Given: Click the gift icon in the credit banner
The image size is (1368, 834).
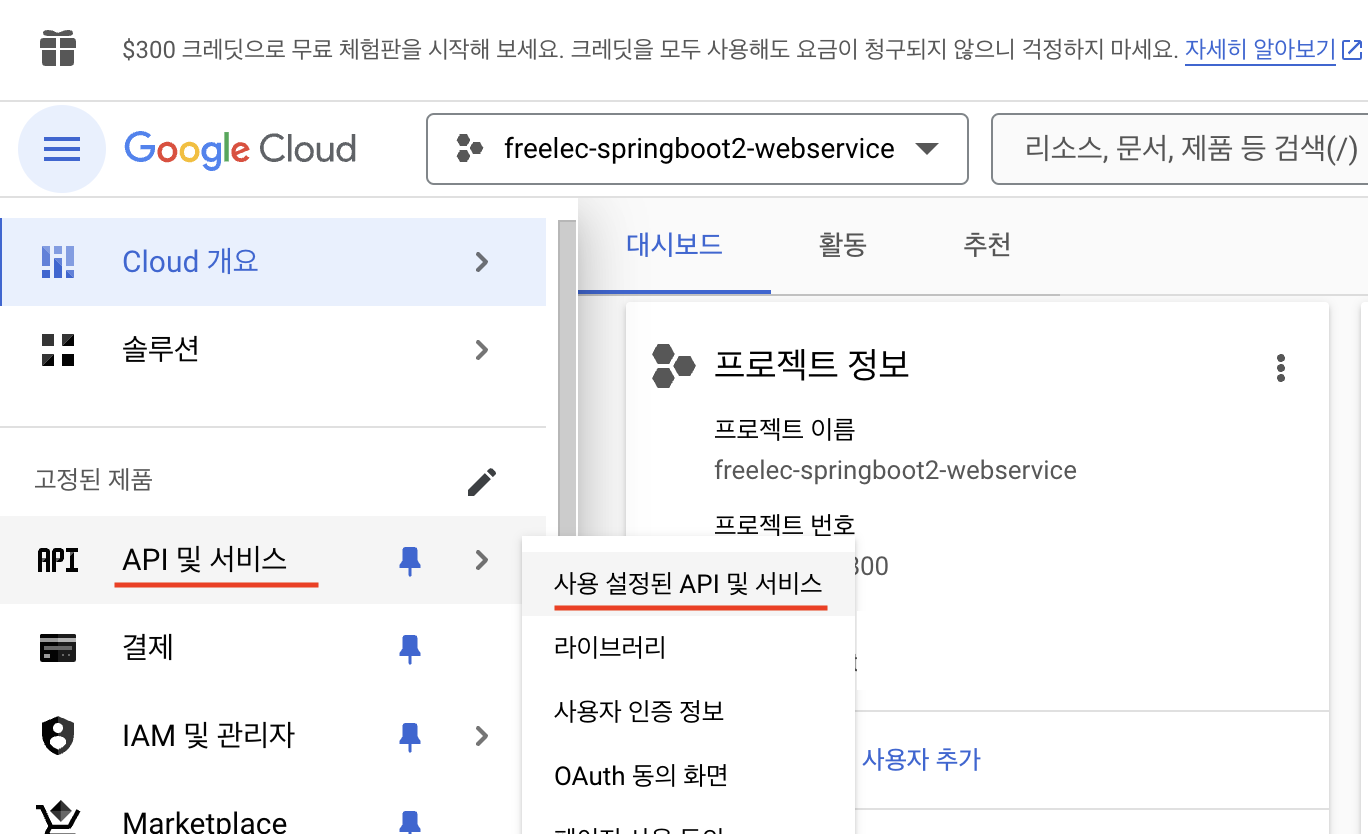Looking at the screenshot, I should coord(58,49).
